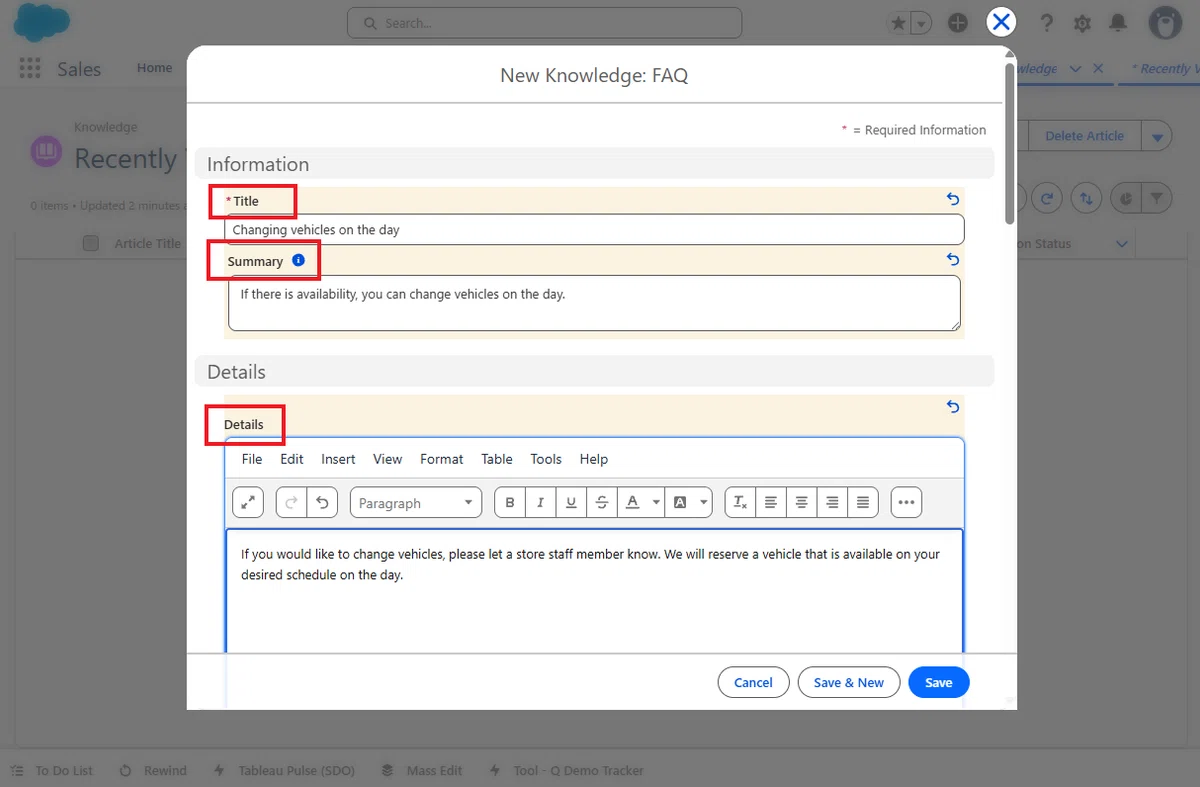Open the Help menu in editor
The image size is (1200, 787).
594,459
